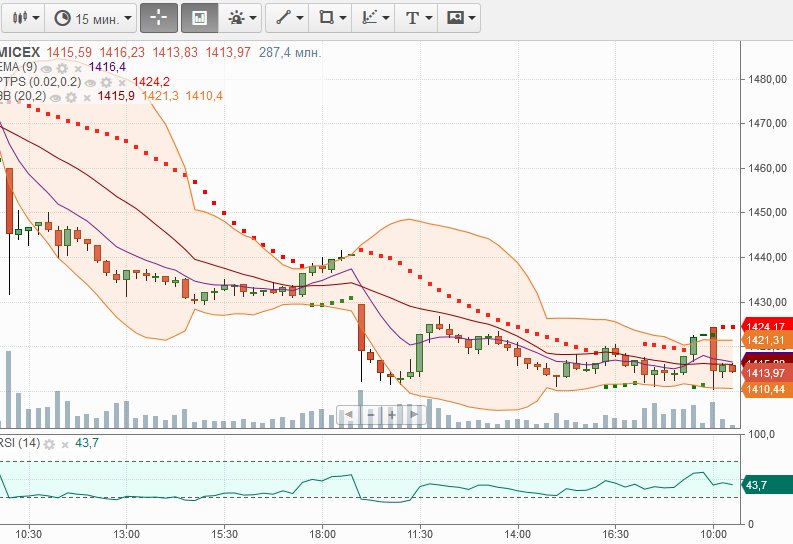Viewport: 793px width, 544px height.
Task: Open the PTPS indicator settings gear
Action: click(x=104, y=82)
